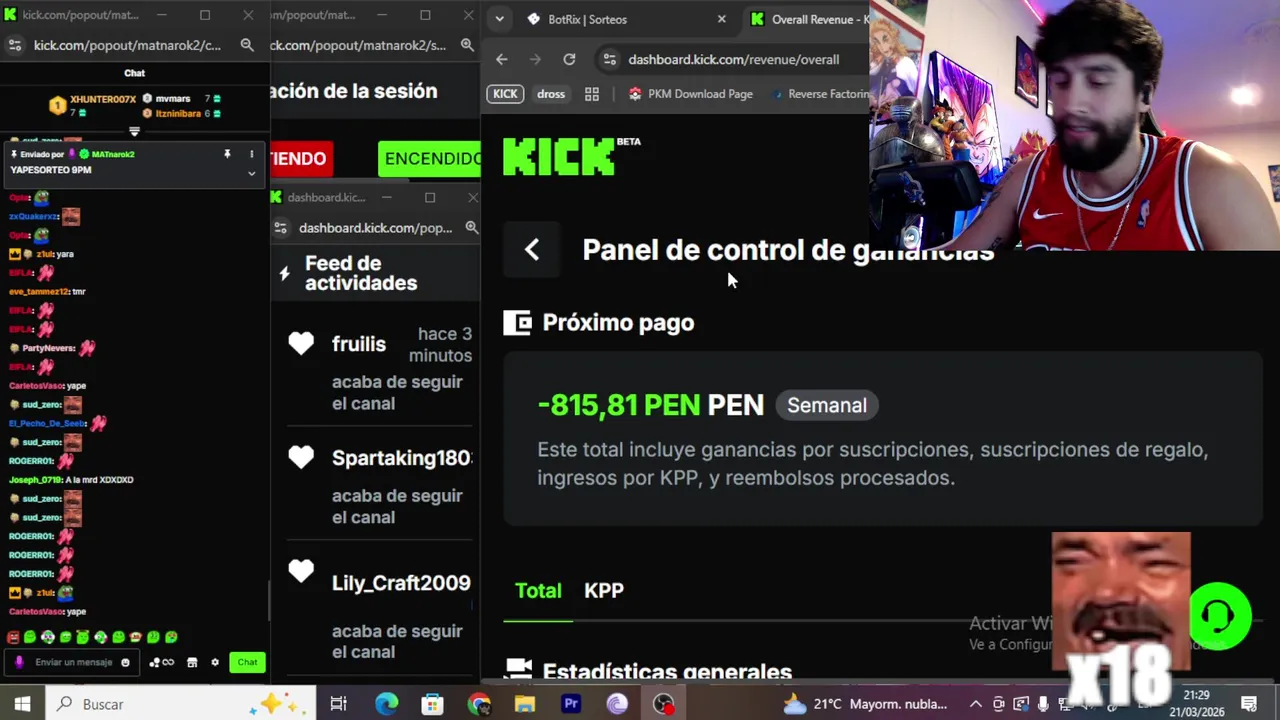Viewport: 1280px width, 720px height.
Task: Open chat settings gear
Action: [214, 662]
